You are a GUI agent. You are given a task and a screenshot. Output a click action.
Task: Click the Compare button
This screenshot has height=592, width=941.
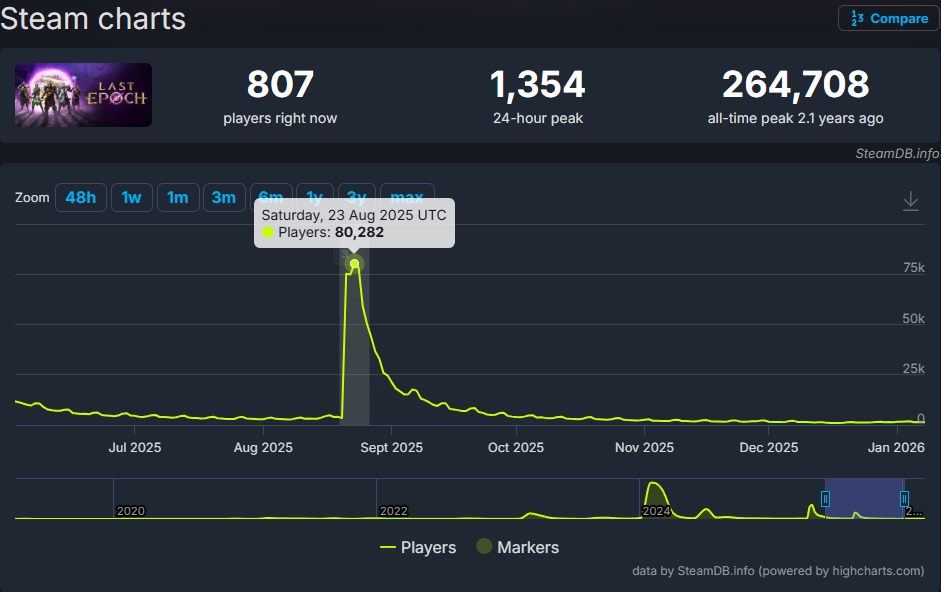[x=888, y=18]
